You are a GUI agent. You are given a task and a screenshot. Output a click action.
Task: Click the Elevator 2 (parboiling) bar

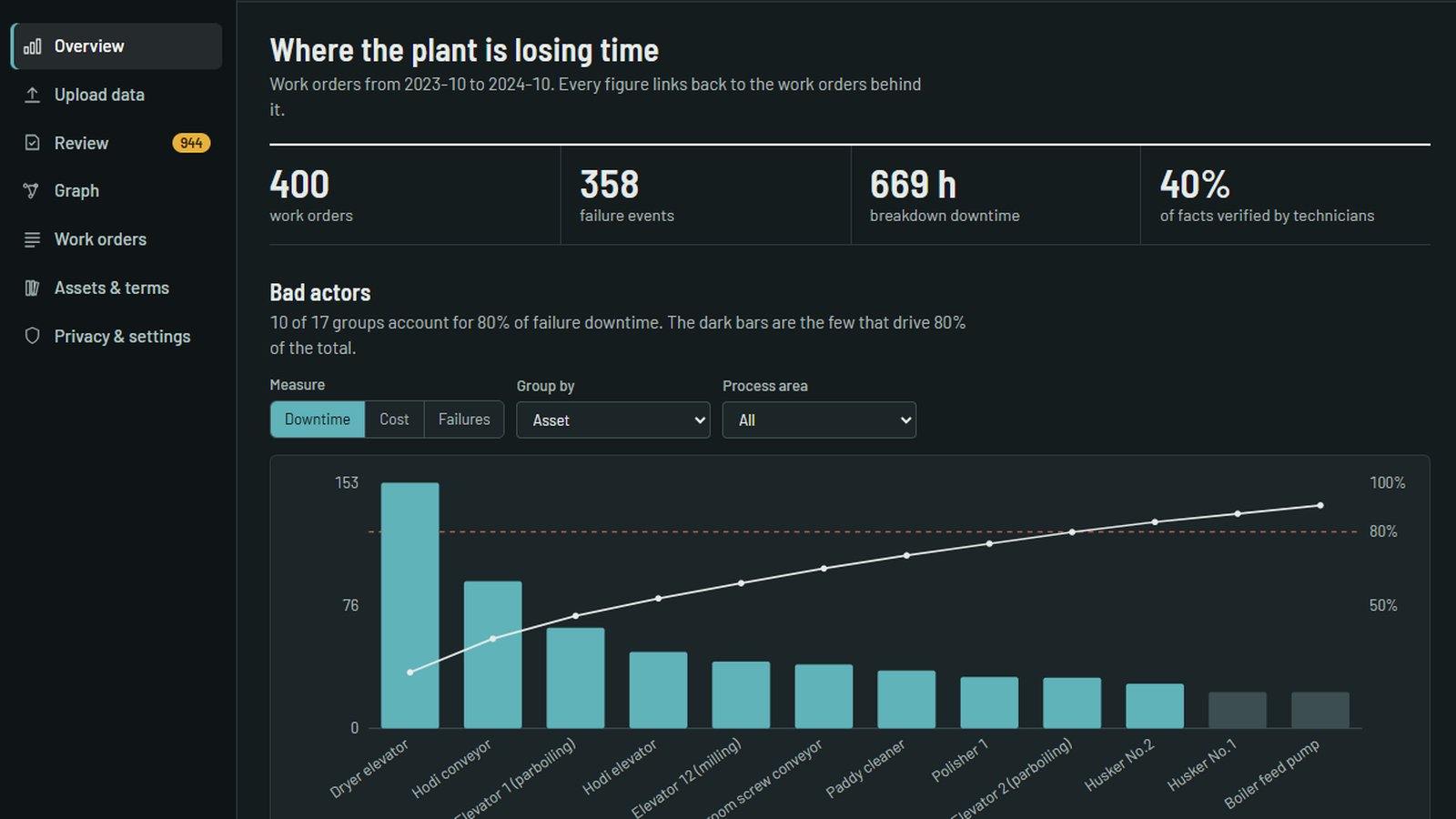tap(1072, 703)
